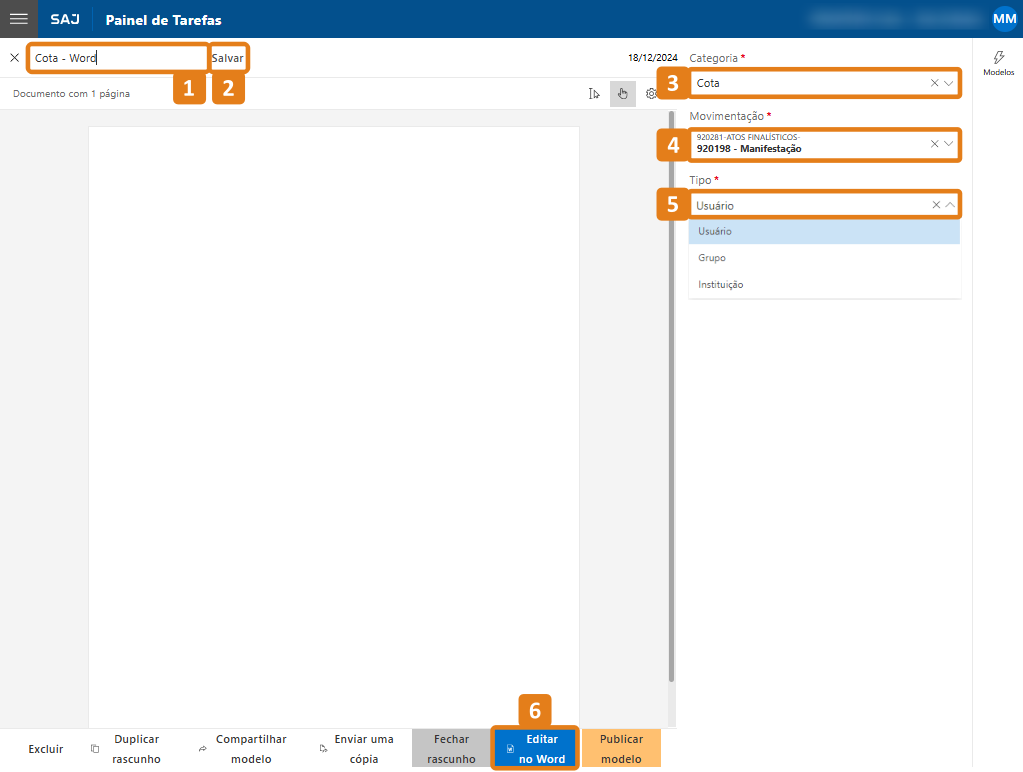Activate the hand pan tool

622,94
